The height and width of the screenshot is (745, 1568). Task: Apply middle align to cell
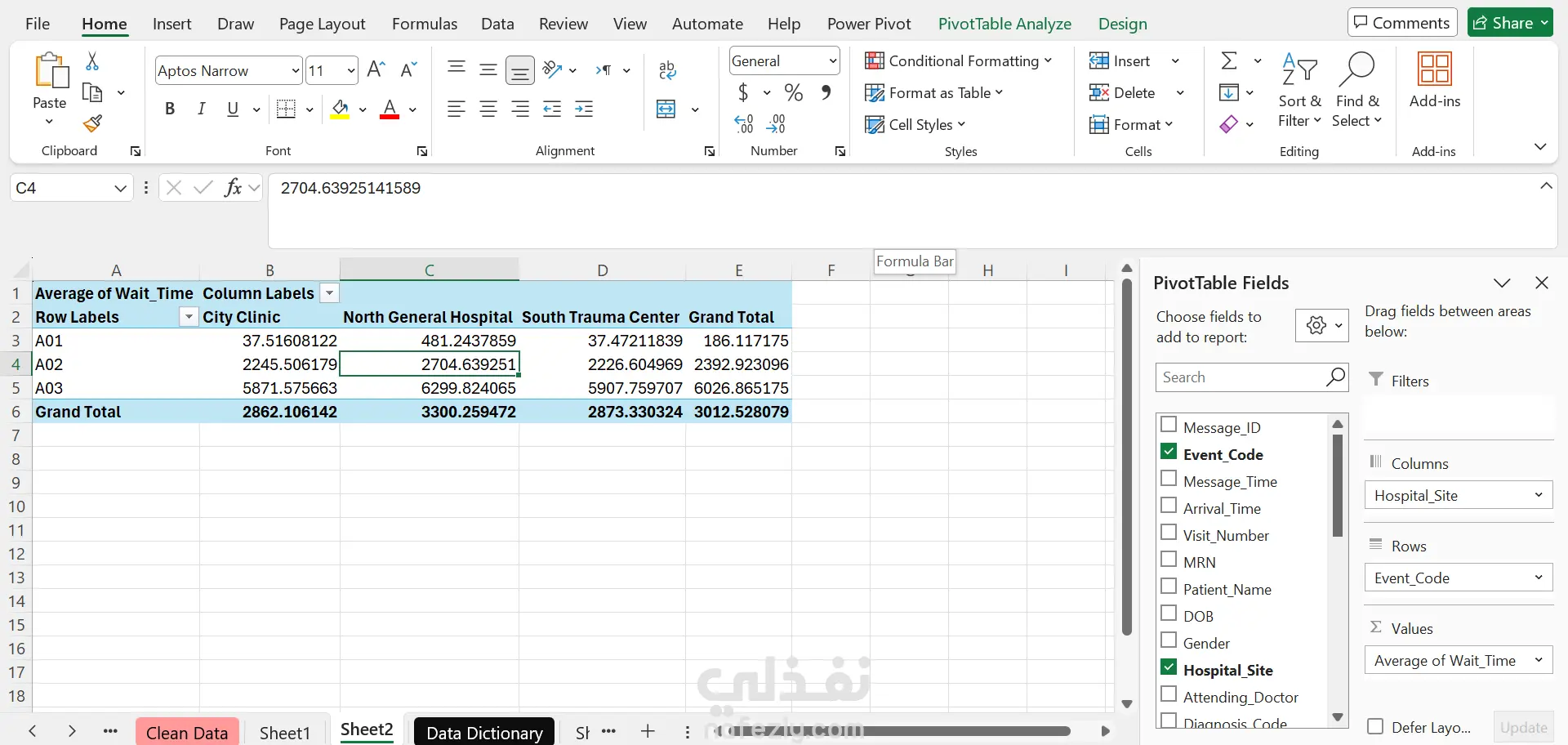pyautogui.click(x=488, y=69)
